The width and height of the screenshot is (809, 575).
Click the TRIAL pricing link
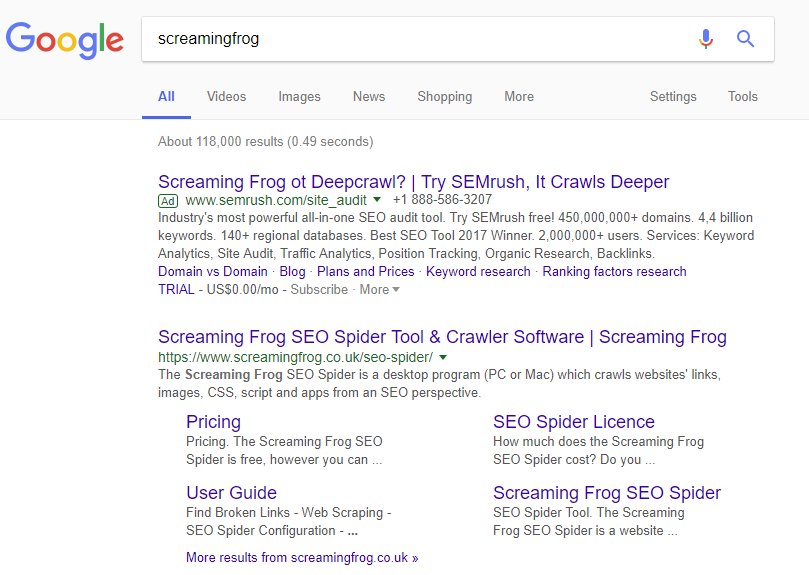pyautogui.click(x=176, y=290)
